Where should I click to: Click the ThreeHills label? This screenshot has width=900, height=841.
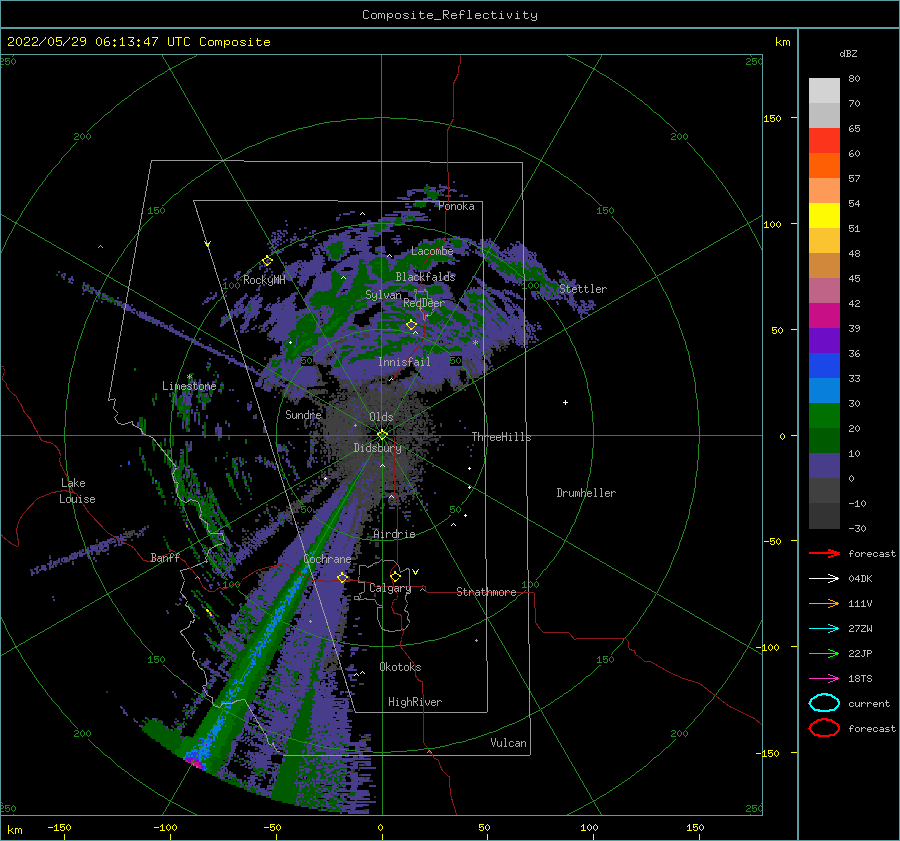(501, 437)
